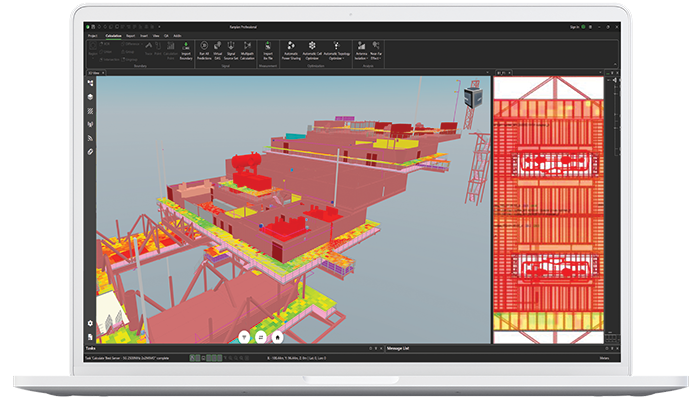Open the Virtual DAS tool

217,50
